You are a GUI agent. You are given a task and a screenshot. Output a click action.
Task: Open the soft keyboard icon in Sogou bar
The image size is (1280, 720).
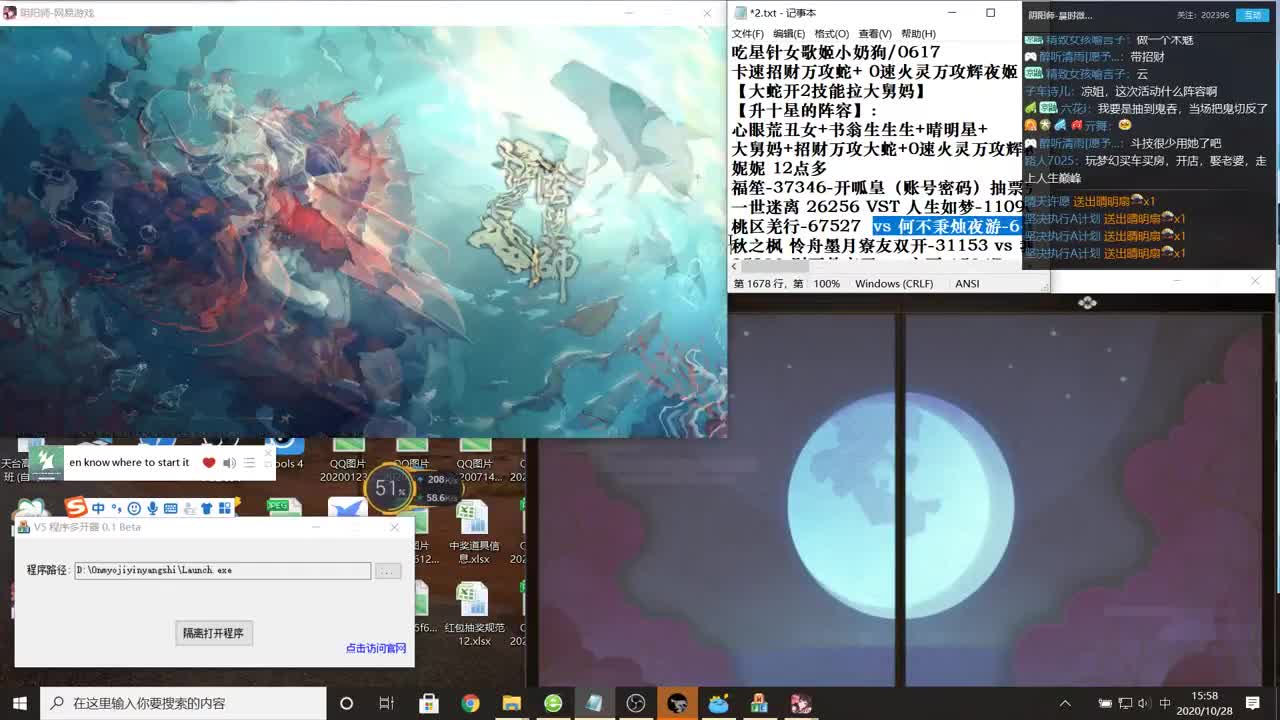(x=170, y=508)
